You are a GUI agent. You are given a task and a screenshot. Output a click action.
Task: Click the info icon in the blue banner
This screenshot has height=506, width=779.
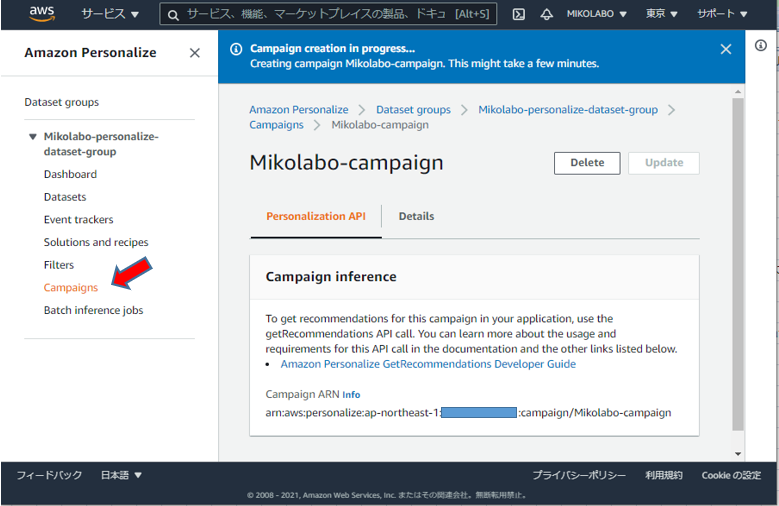click(x=236, y=49)
